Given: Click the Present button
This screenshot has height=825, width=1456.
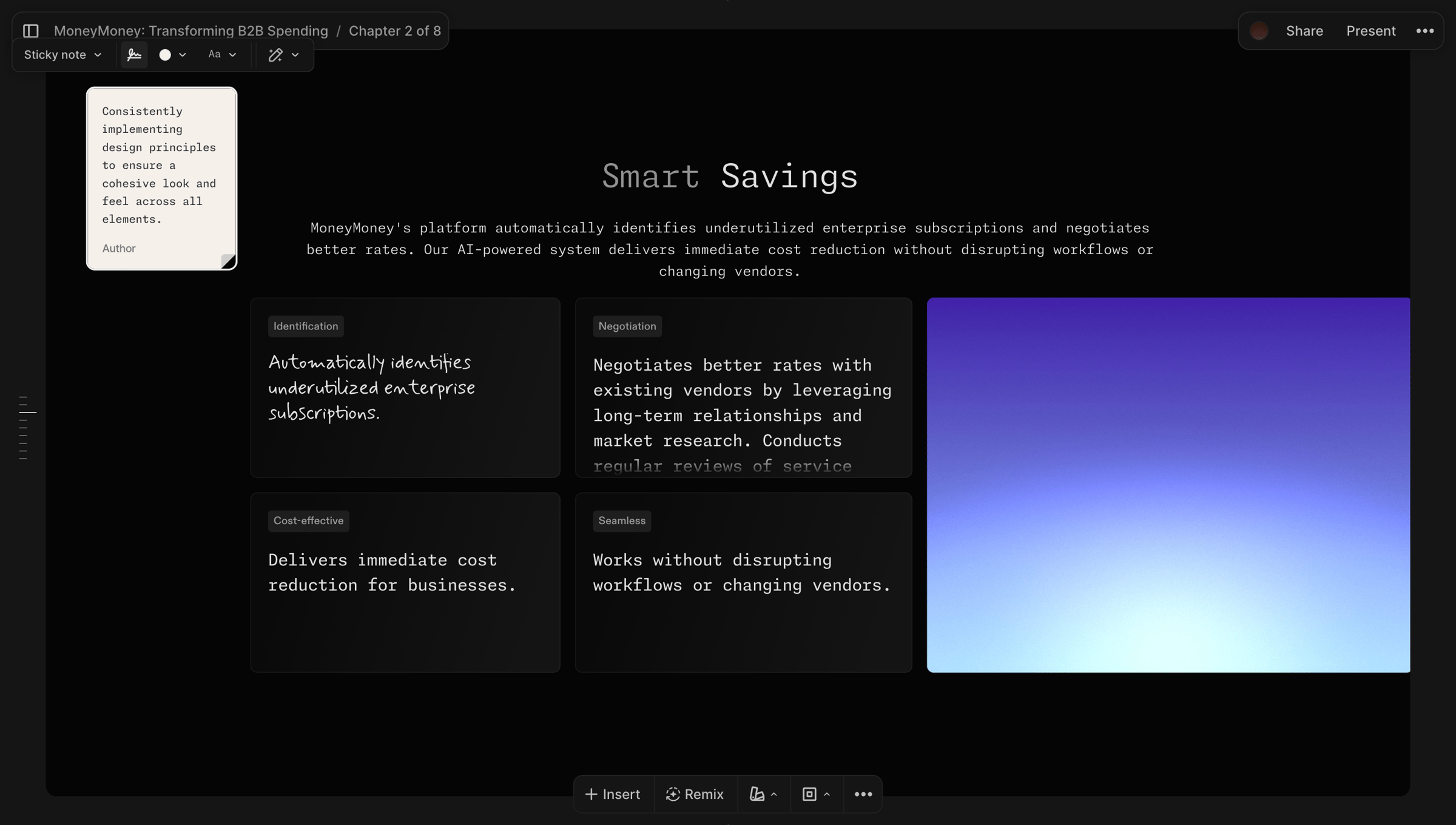Looking at the screenshot, I should pyautogui.click(x=1370, y=31).
